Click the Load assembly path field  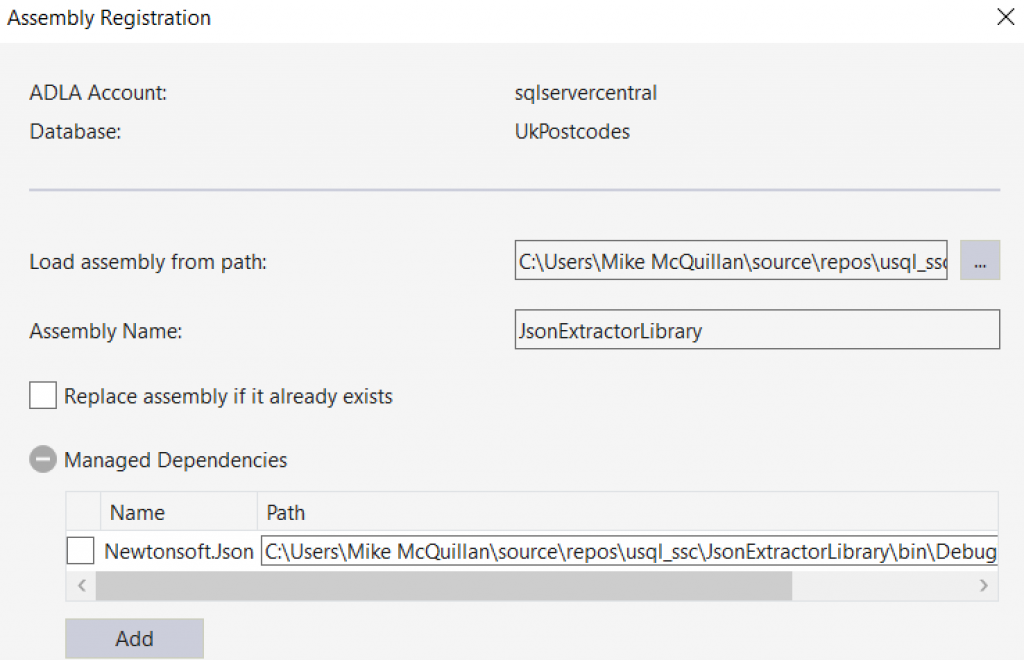(731, 261)
